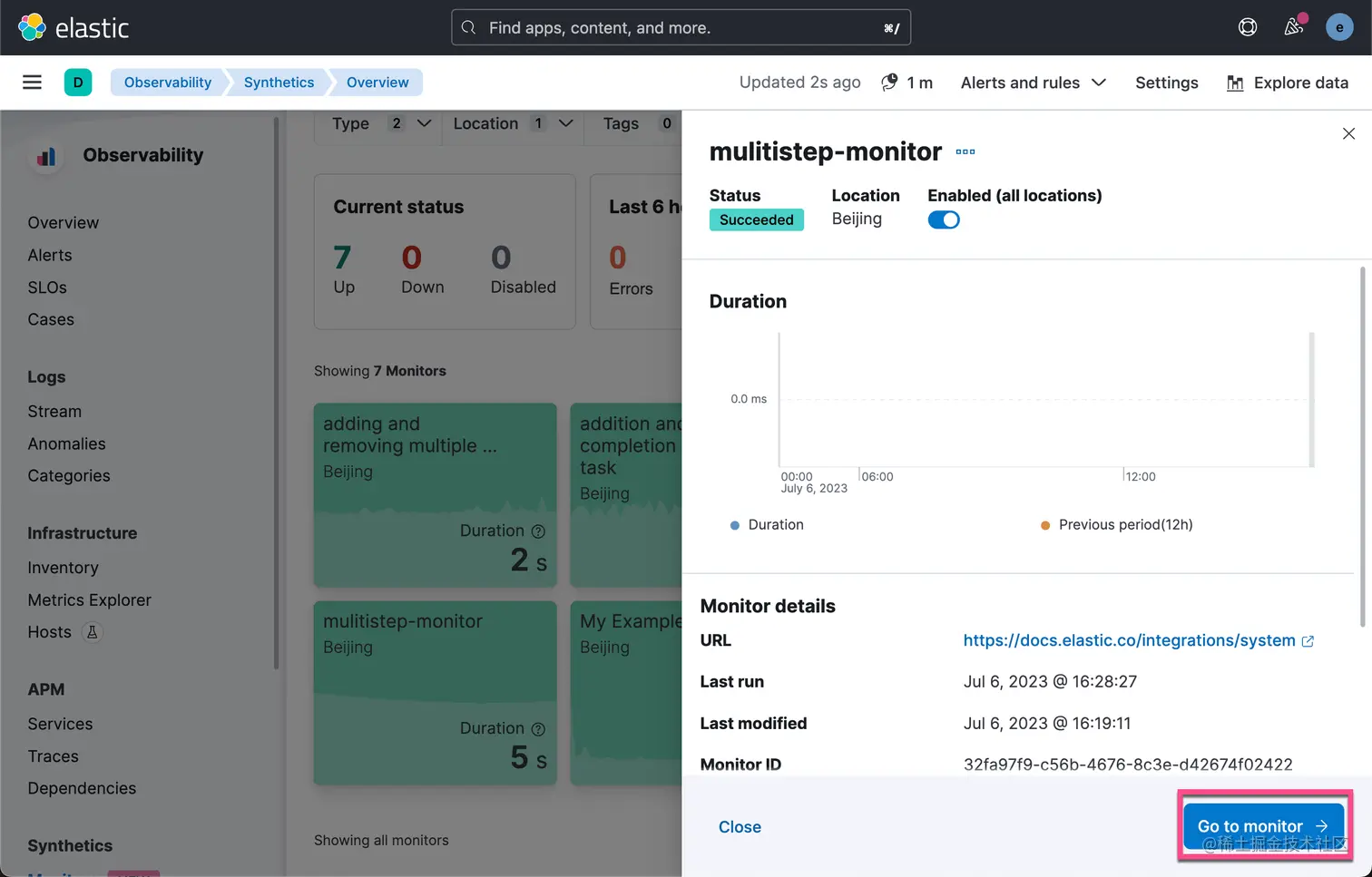Toggle the Enabled (all locations) switch
The image size is (1372, 877).
(944, 219)
